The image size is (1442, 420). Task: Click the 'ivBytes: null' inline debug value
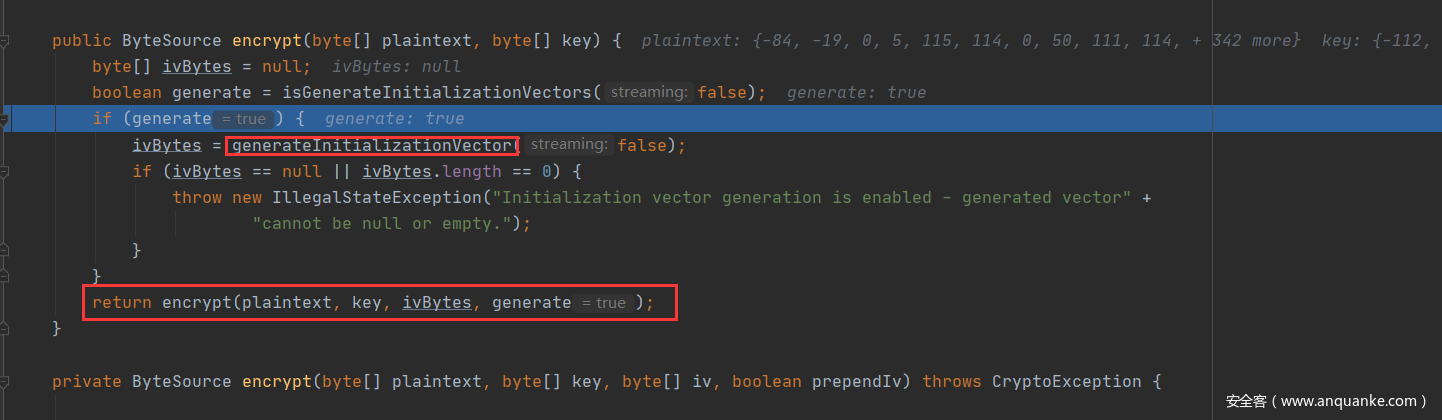pos(397,67)
